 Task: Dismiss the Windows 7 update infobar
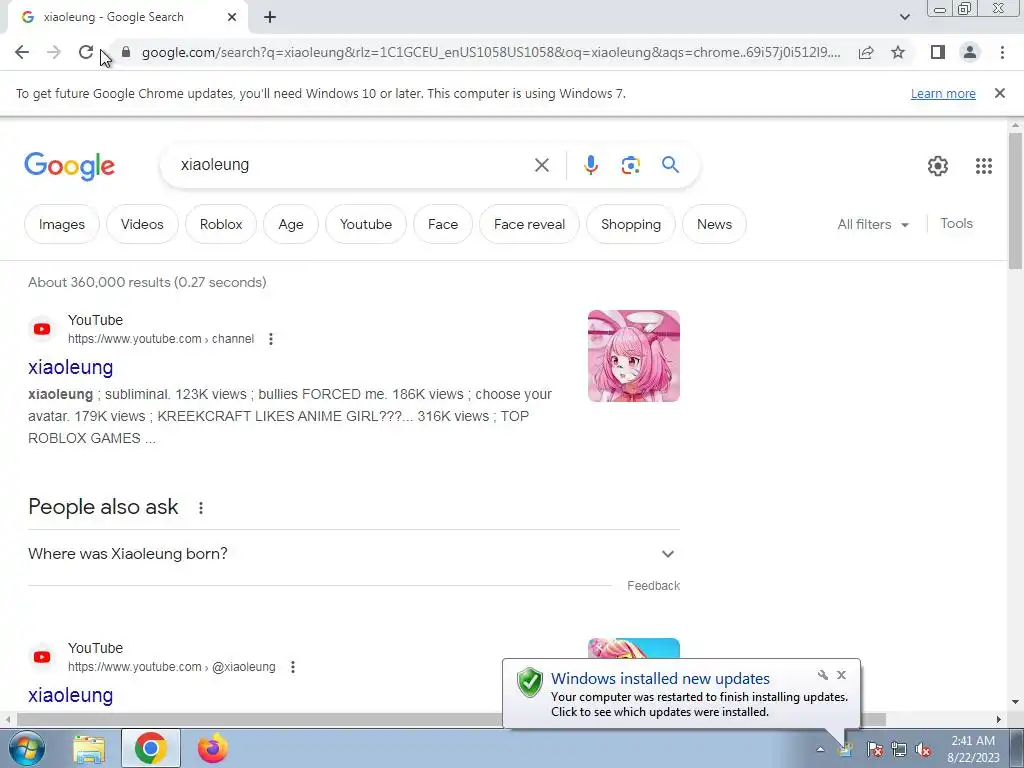[999, 93]
